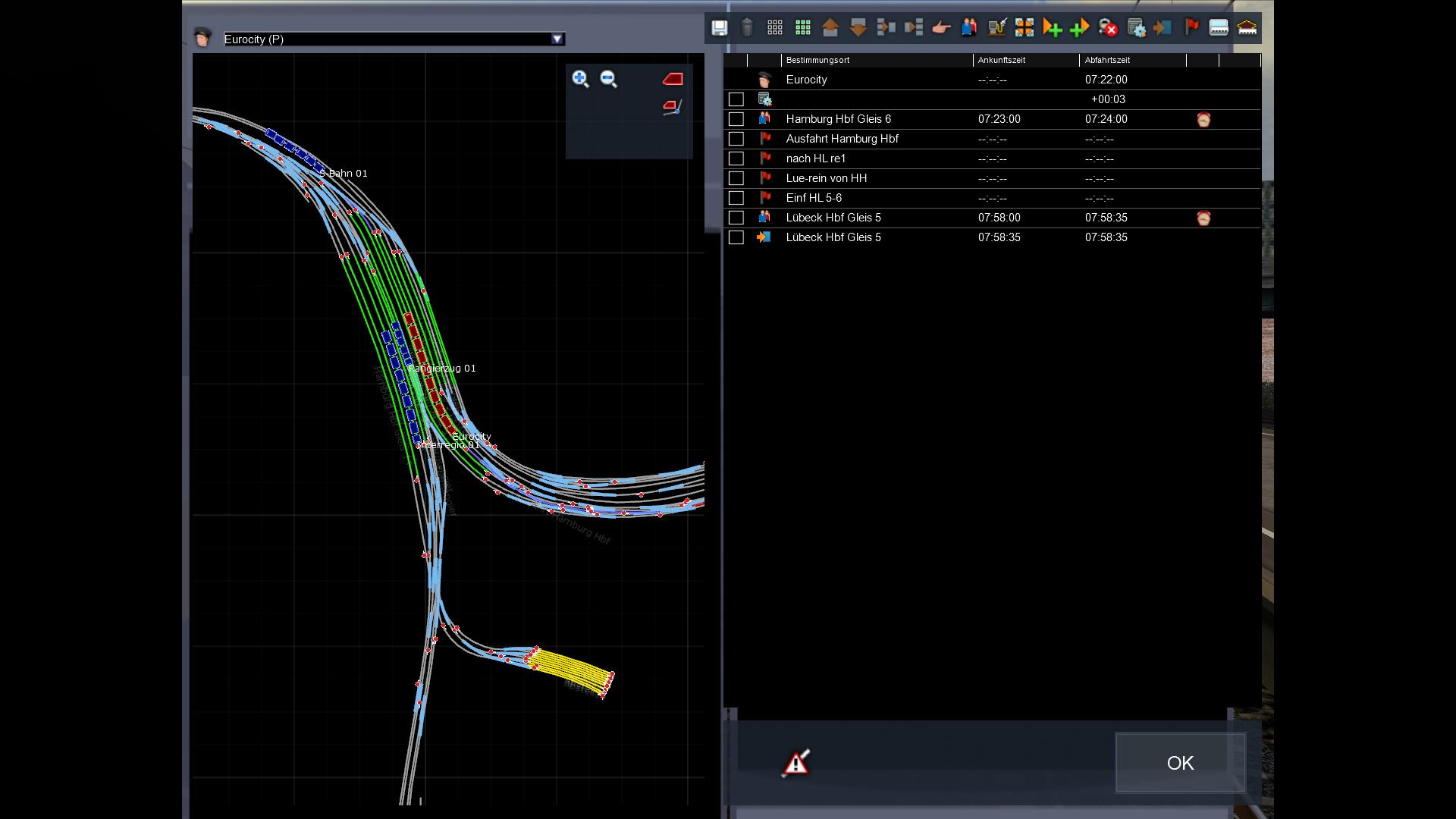Zoom out on the track map
1456x819 pixels.
click(608, 79)
